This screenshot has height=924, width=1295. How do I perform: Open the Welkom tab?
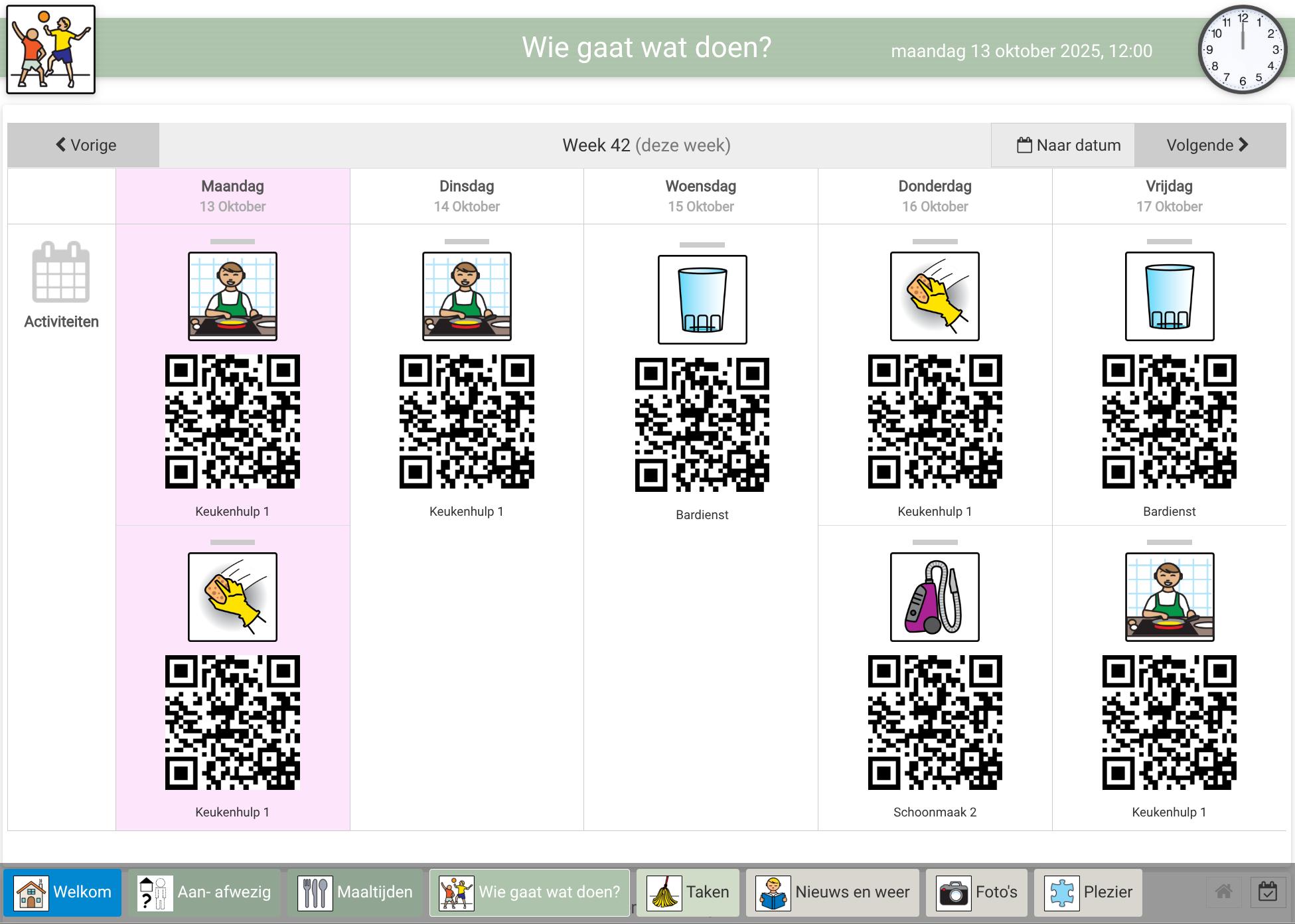click(x=63, y=892)
